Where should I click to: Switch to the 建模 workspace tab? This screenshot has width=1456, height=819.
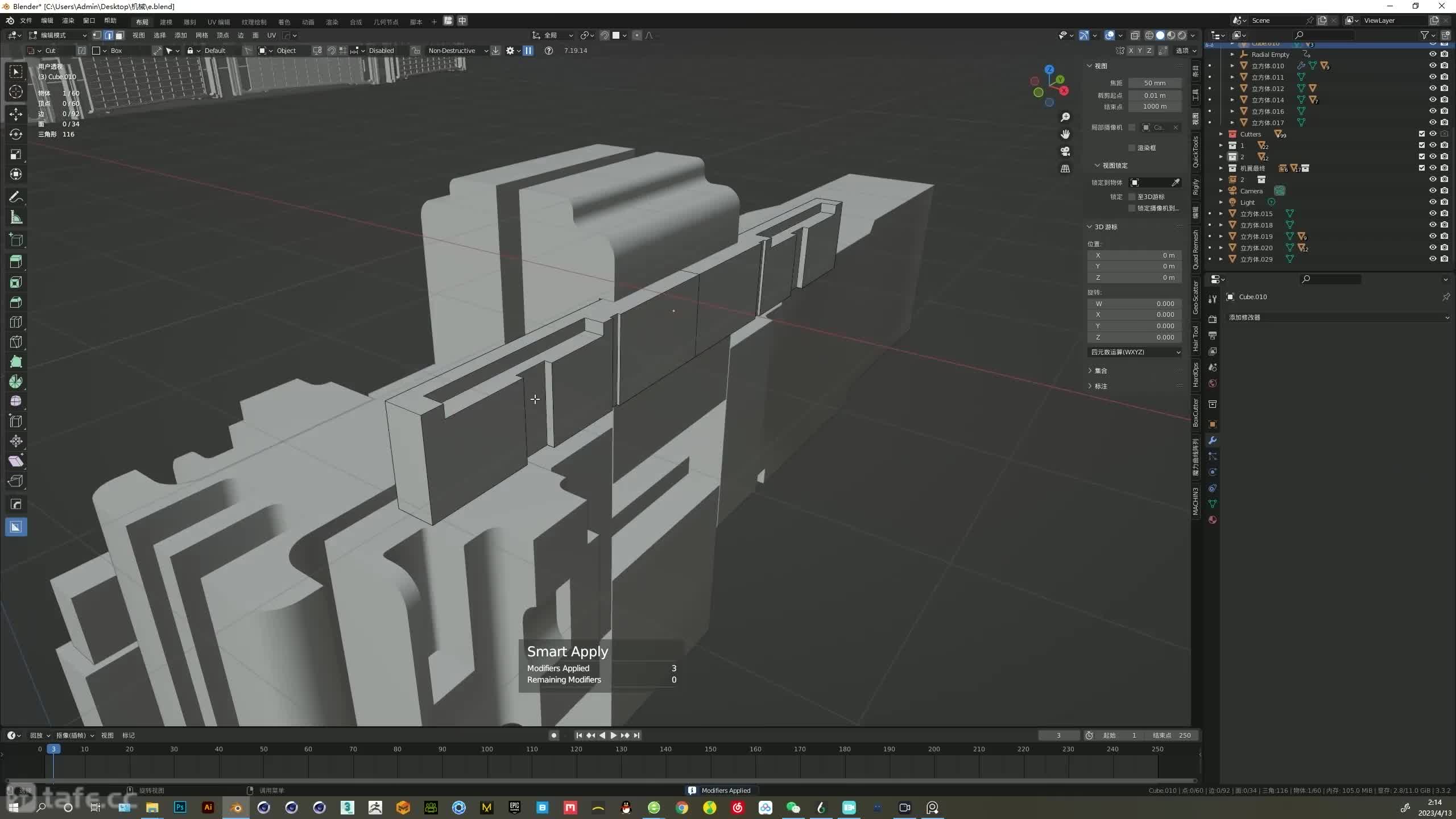click(166, 22)
